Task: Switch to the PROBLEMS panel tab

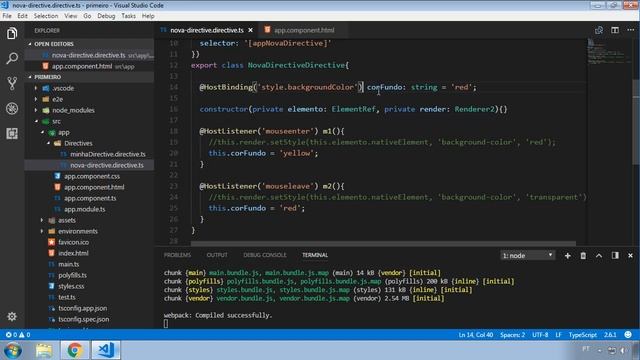Action: [177, 255]
